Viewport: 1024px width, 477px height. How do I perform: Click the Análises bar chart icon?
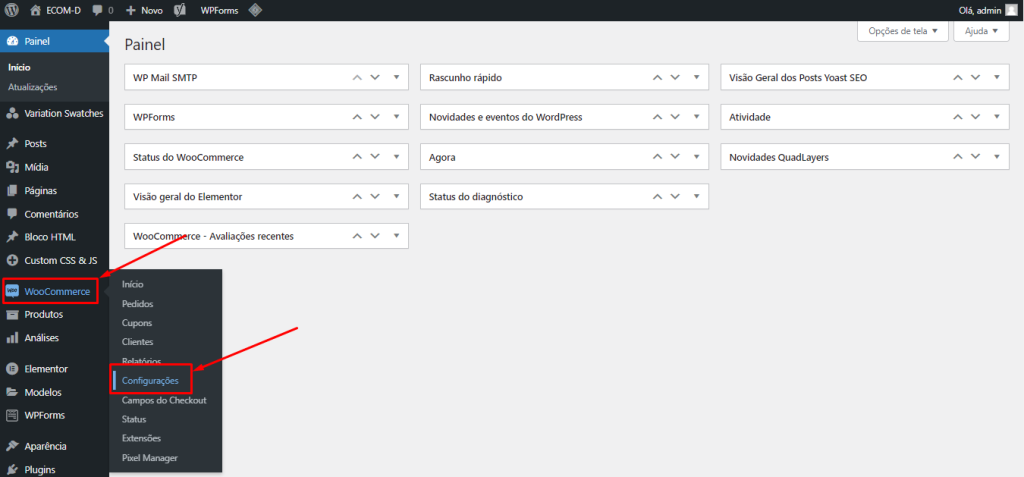12,338
